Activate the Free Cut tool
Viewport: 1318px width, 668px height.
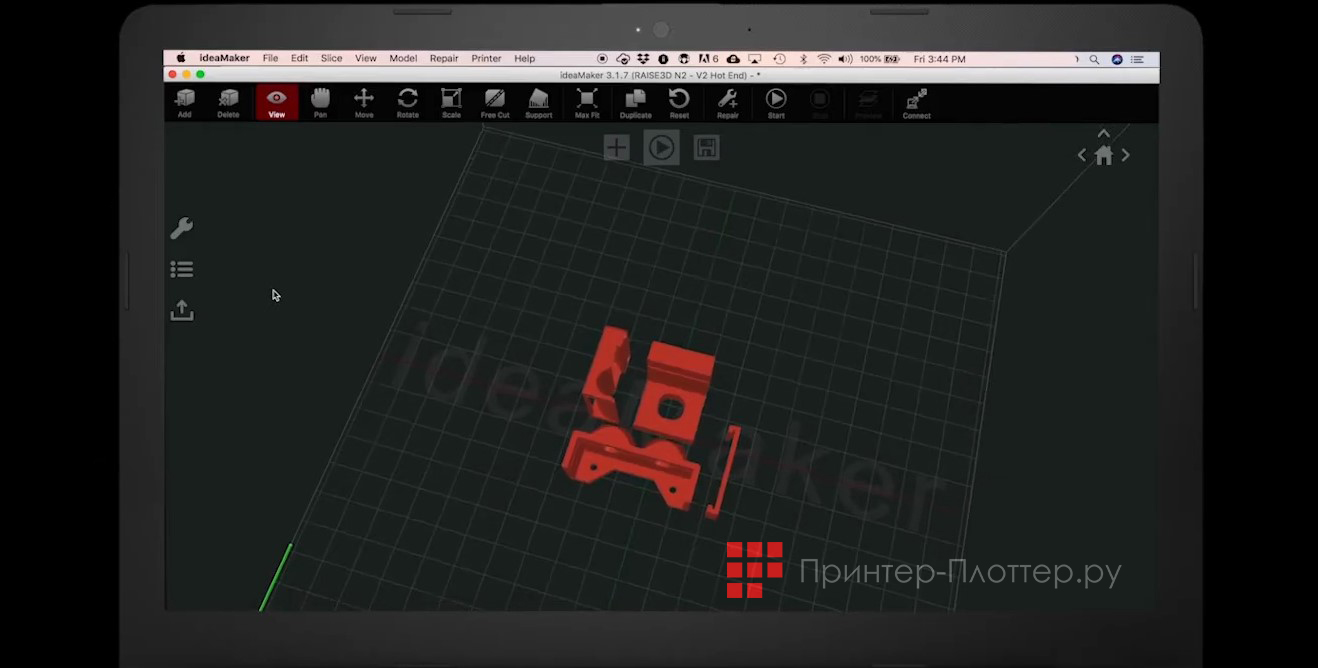click(495, 103)
